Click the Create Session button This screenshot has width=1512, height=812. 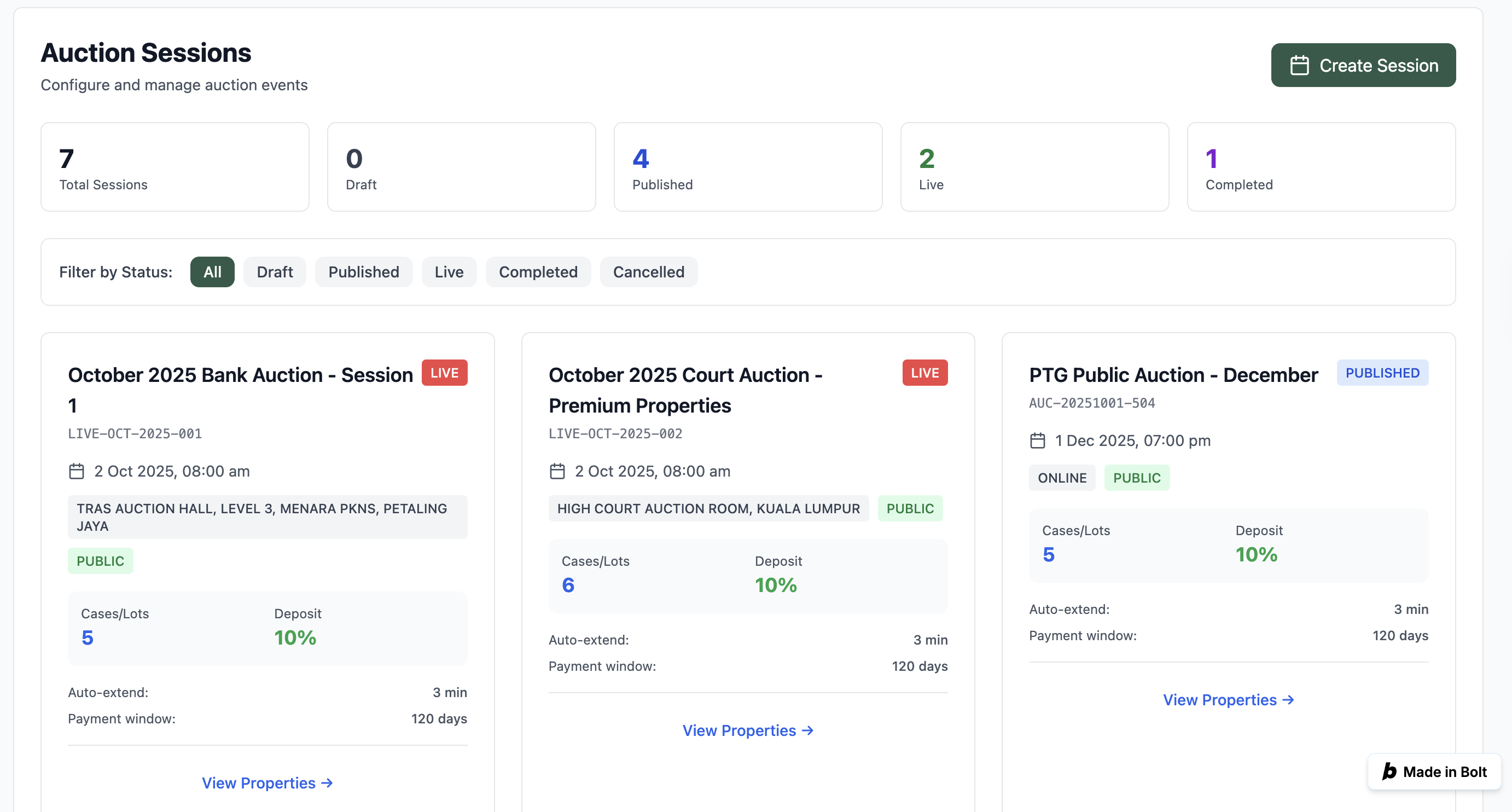pyautogui.click(x=1363, y=65)
